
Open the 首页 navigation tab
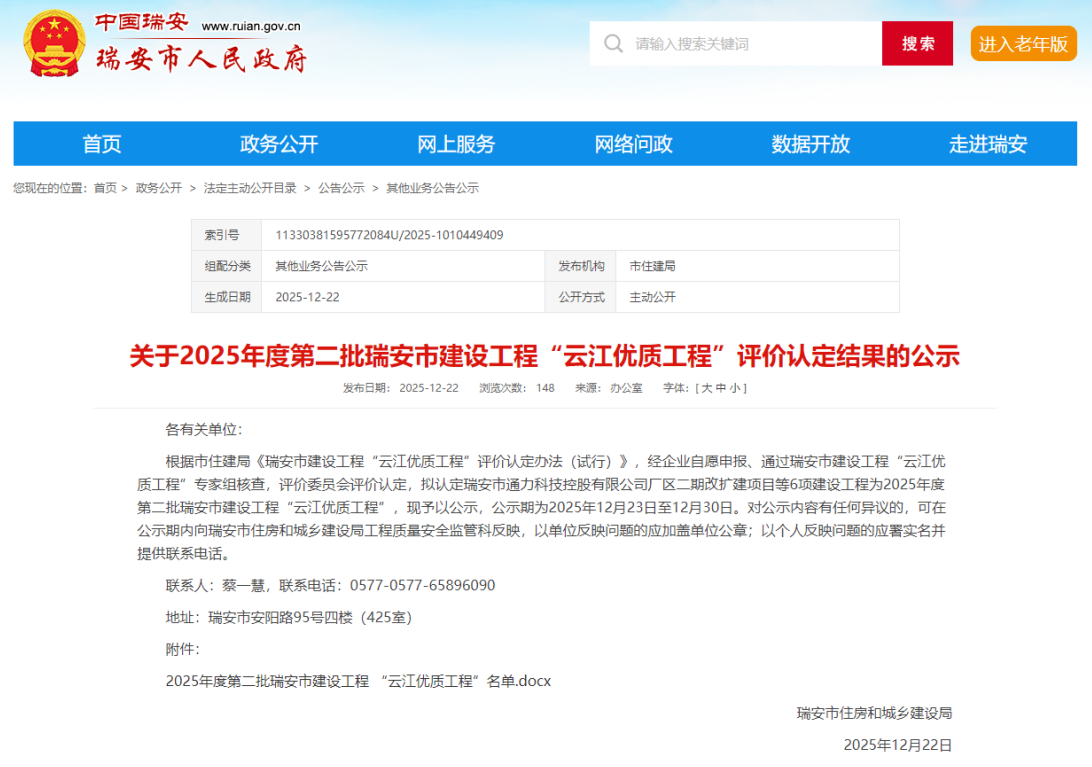[x=102, y=144]
